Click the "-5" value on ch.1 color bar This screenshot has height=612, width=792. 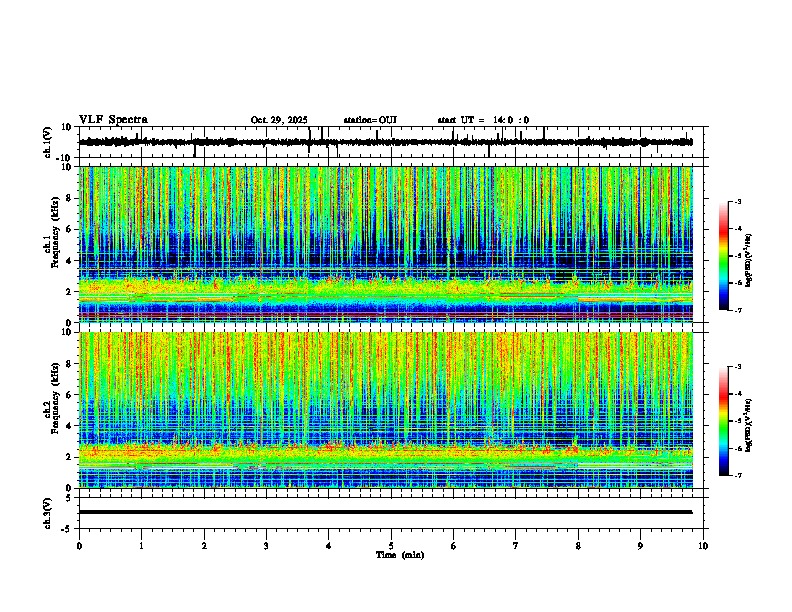click(737, 256)
